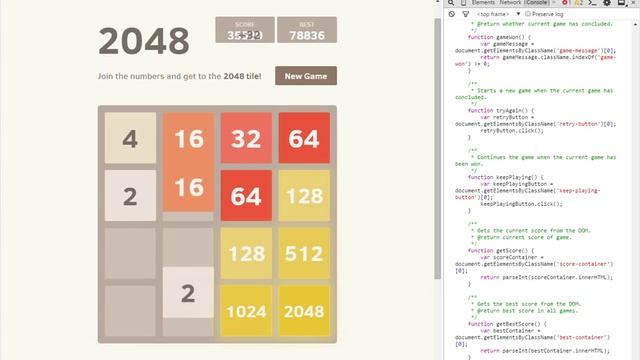This screenshot has width=640, height=360.
Task: Click the yellow warning count indicator
Action: 578,2
